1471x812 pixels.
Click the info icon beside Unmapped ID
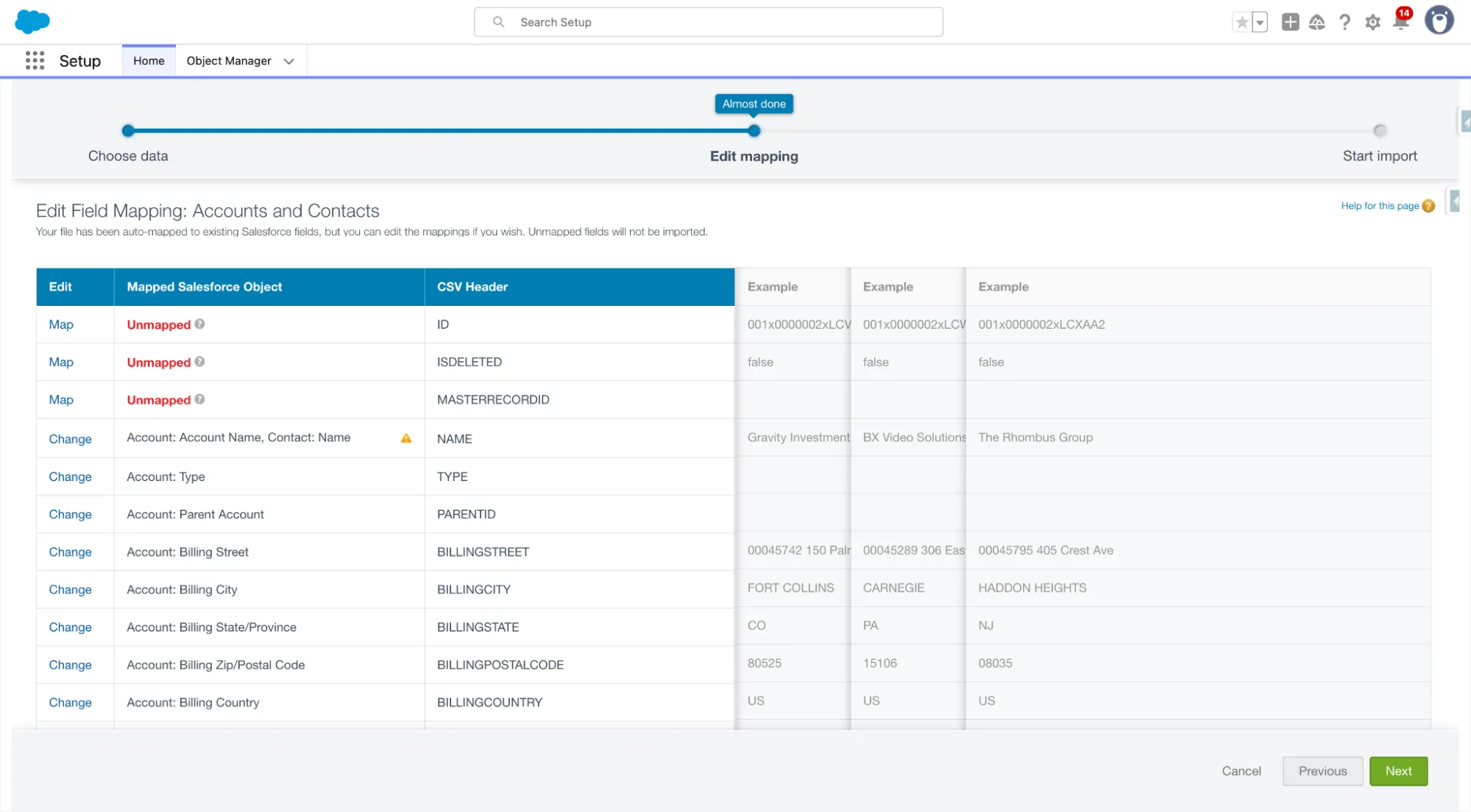pyautogui.click(x=199, y=324)
